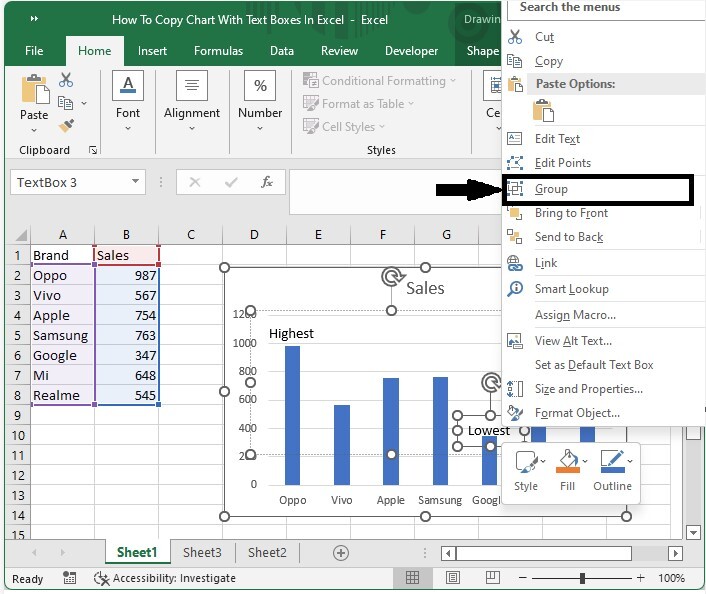
Task: Choose Format Object from context menu
Action: click(x=577, y=413)
